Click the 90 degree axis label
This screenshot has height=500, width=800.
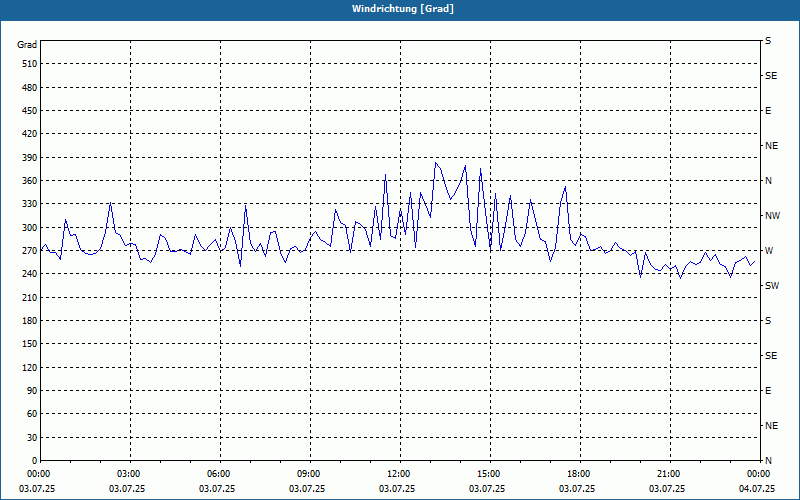[x=32, y=391]
